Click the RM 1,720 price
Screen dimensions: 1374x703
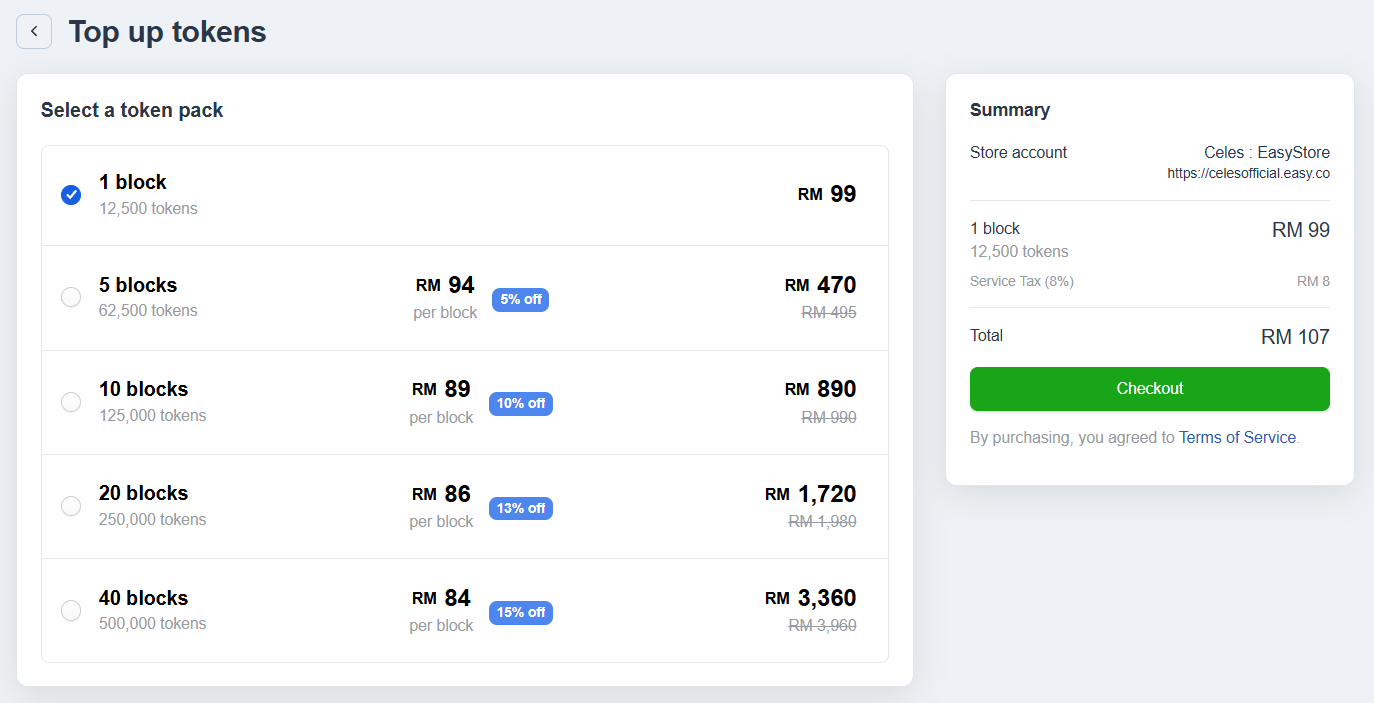[x=811, y=494]
